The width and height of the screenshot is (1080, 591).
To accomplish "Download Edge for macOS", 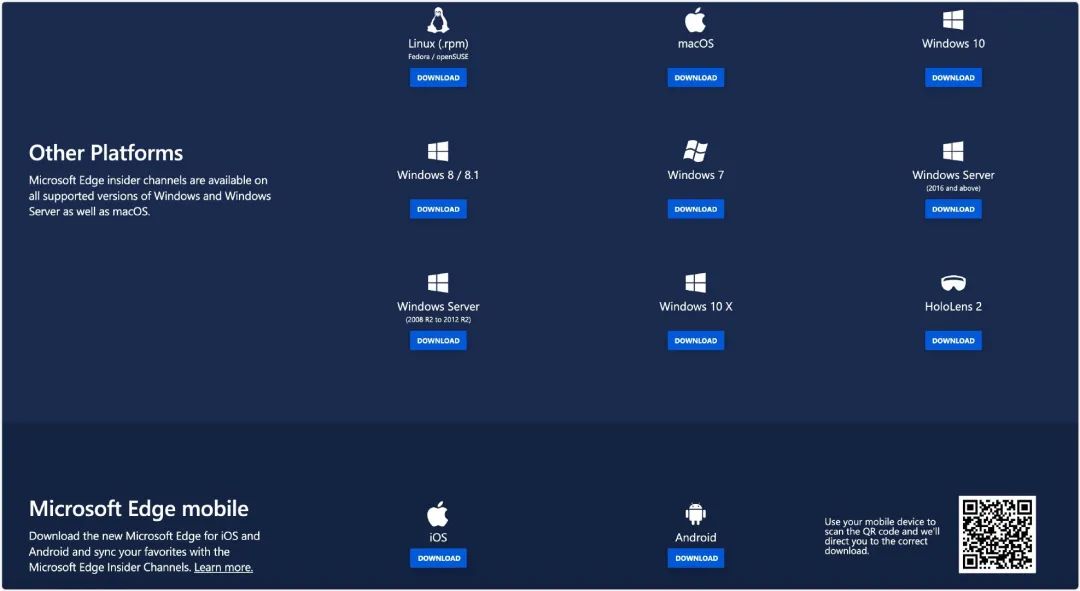I will (x=696, y=78).
